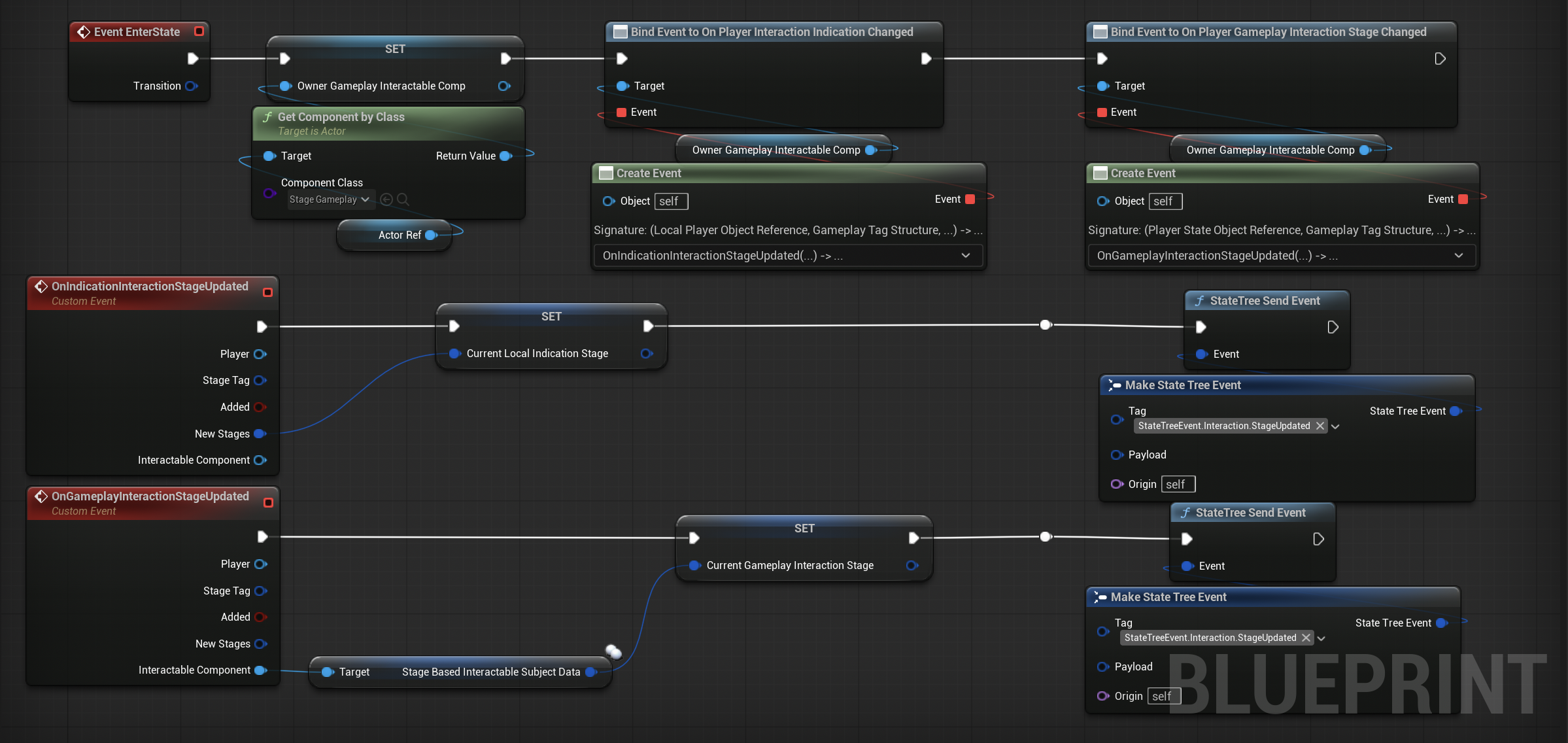Click the event icon on OnIndicationInteractionStageUpdated
The image size is (1568, 743).
click(x=41, y=286)
